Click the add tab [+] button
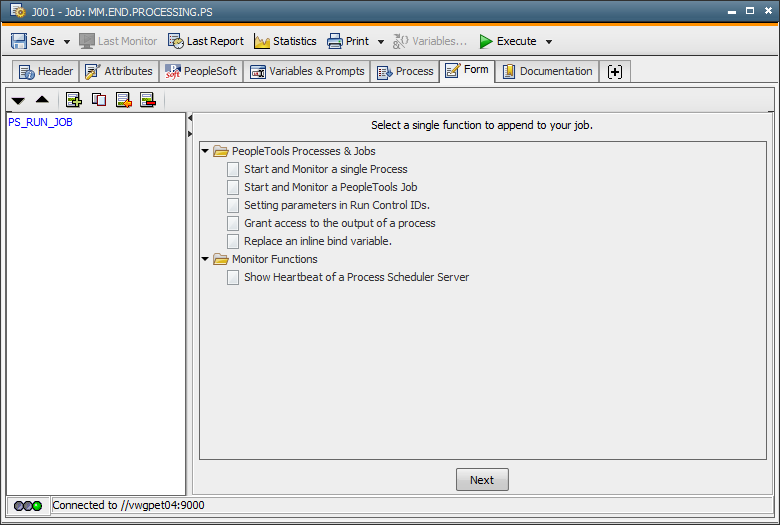 coord(615,72)
